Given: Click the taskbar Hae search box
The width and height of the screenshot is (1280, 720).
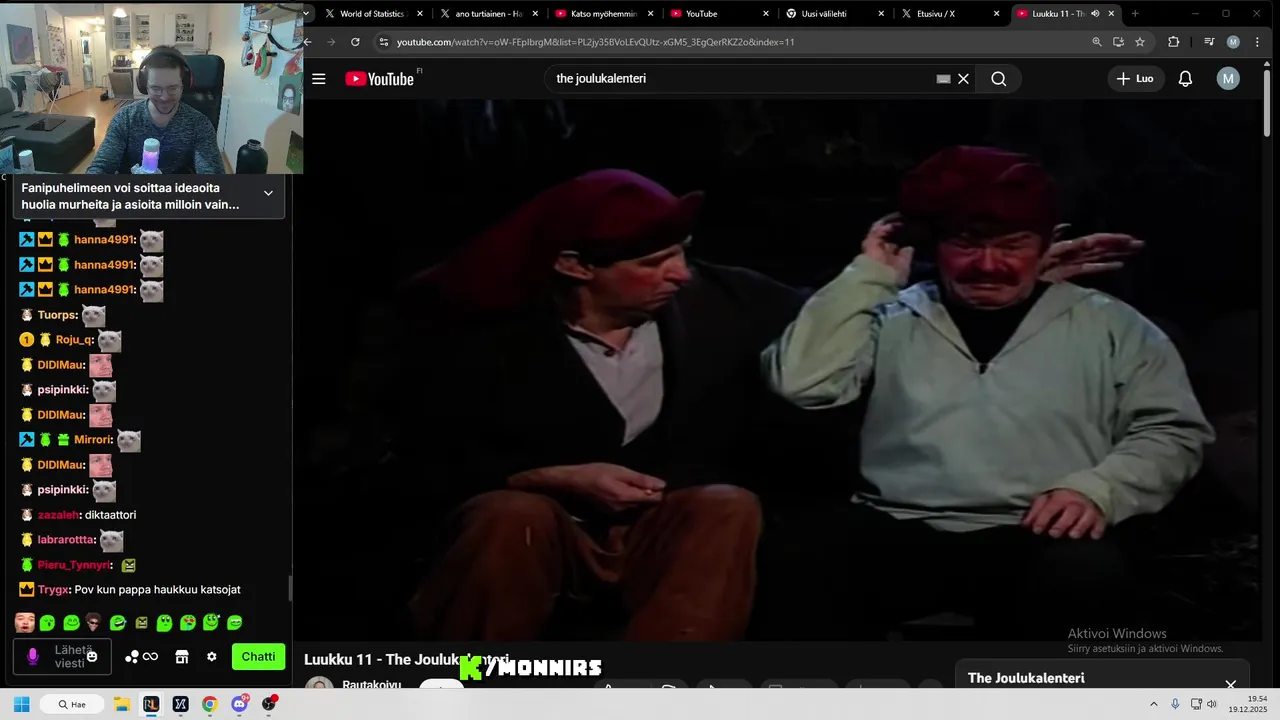Looking at the screenshot, I should coord(73,704).
